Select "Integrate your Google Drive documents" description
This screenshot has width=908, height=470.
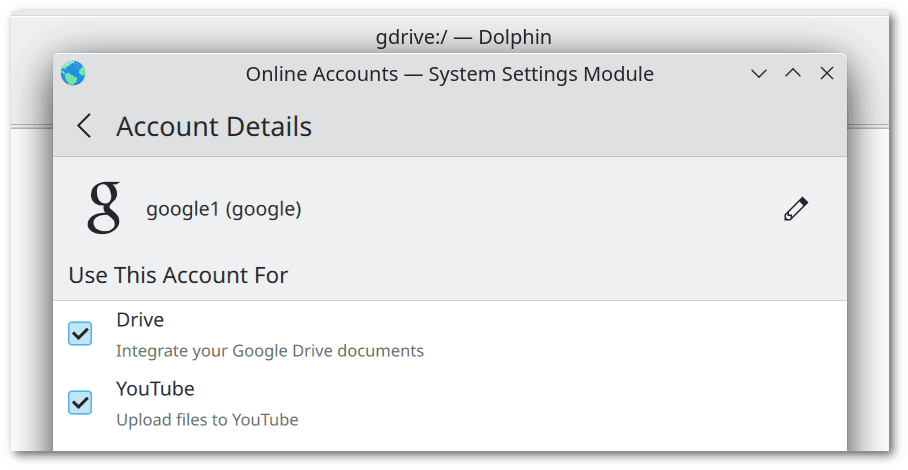tap(270, 351)
